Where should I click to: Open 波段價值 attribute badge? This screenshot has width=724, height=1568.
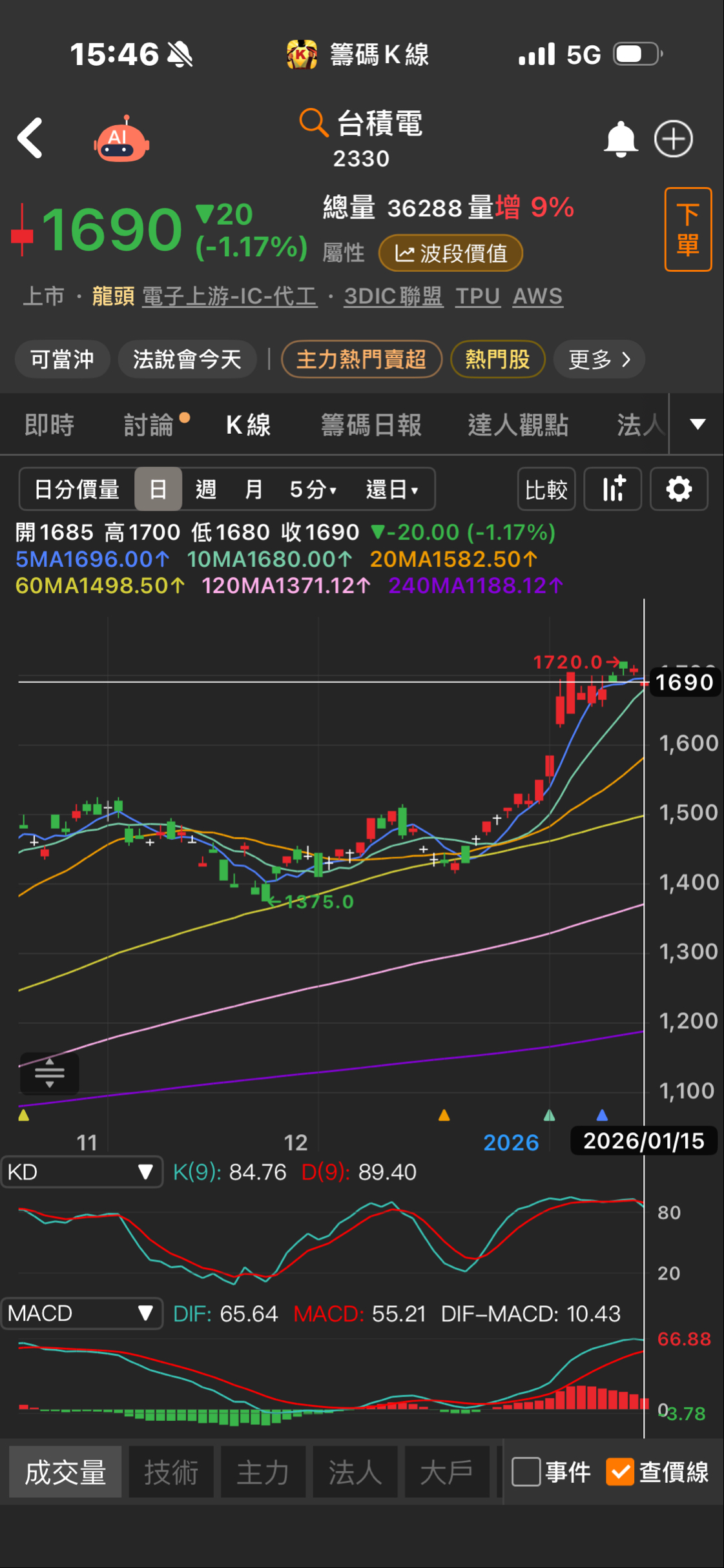[x=450, y=253]
